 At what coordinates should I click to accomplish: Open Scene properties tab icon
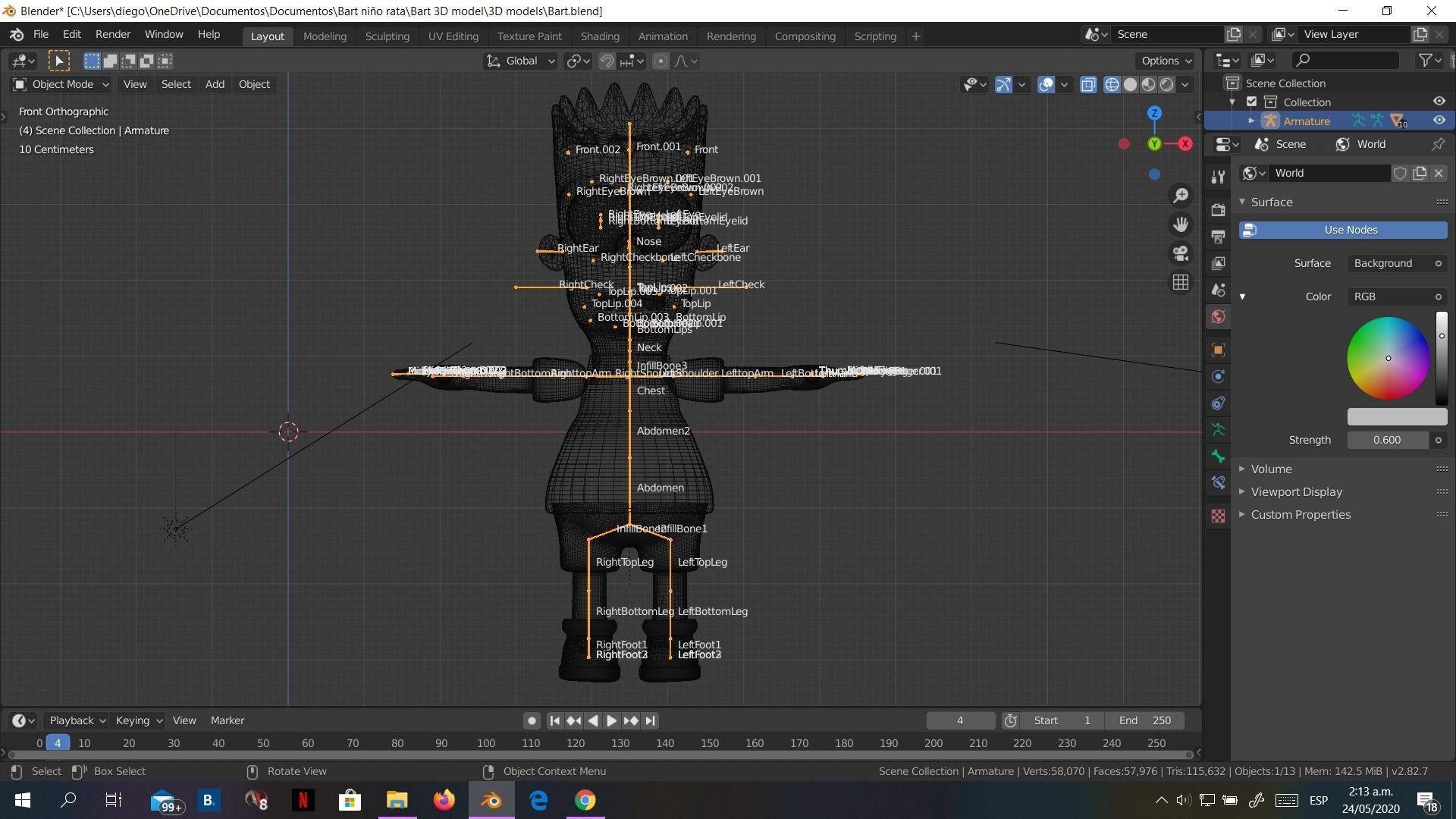[1218, 290]
